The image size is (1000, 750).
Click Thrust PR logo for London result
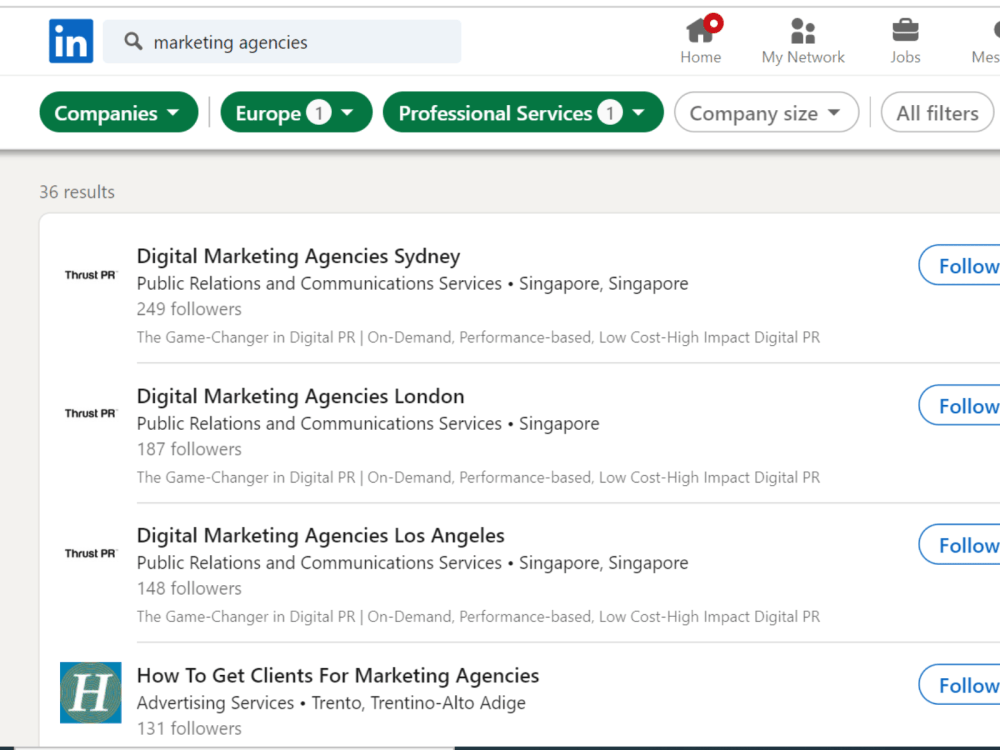pyautogui.click(x=91, y=413)
